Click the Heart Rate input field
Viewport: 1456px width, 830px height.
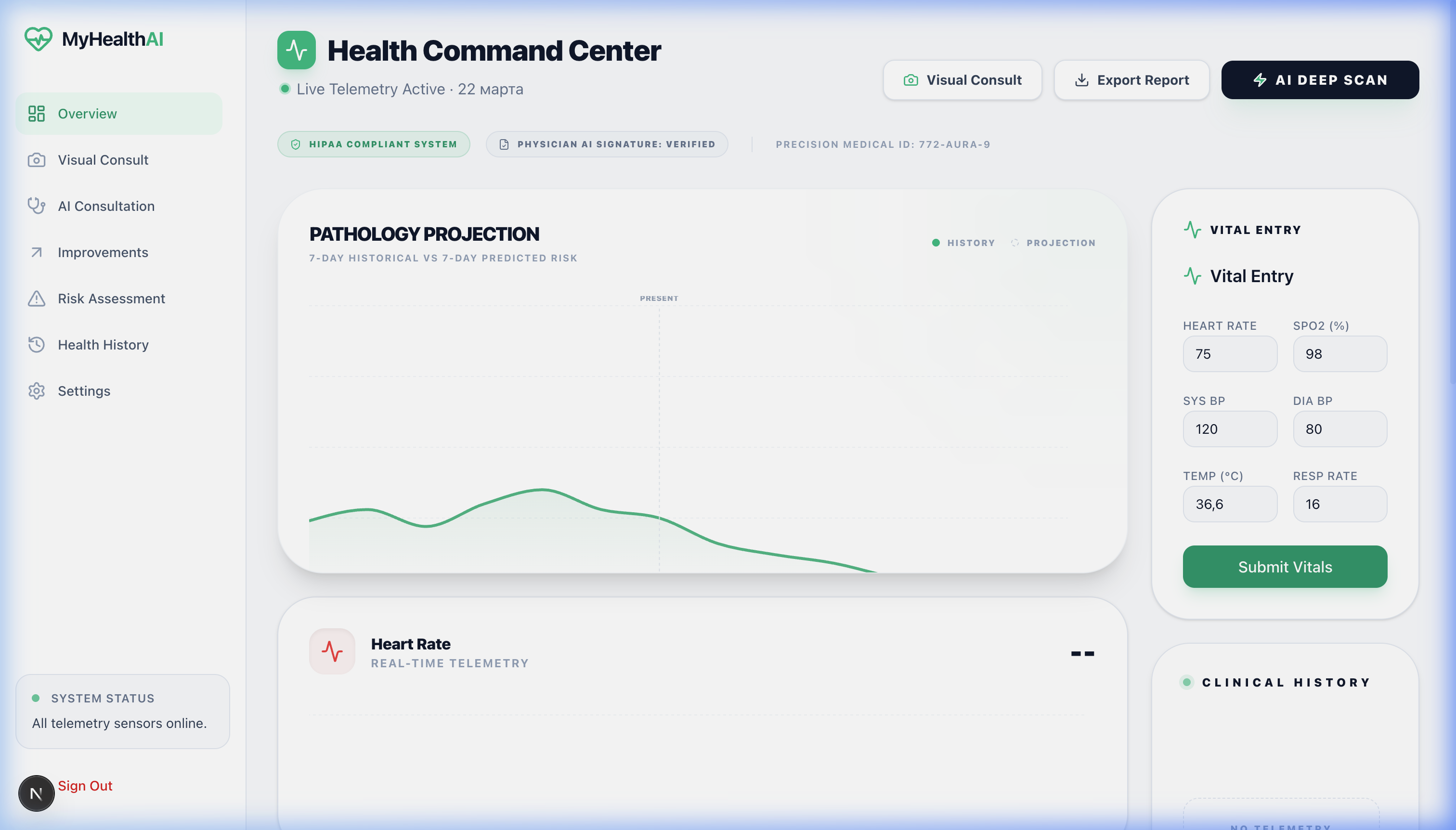coord(1230,354)
